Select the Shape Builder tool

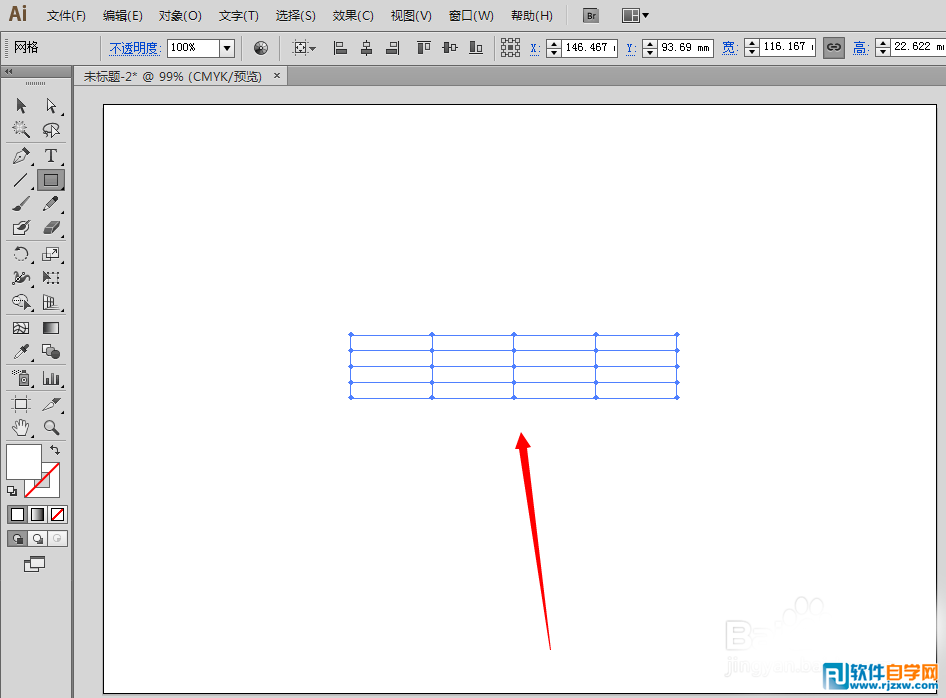pos(21,302)
